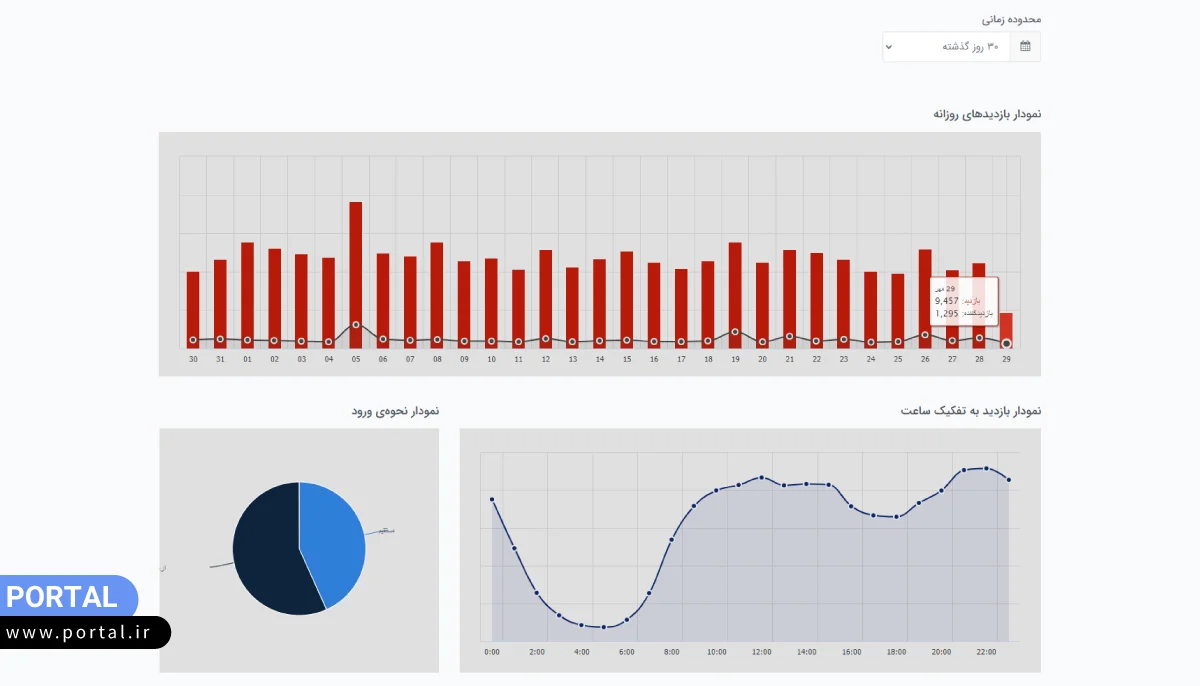This screenshot has height=686, width=1200.
Task: Click the hourly chart point at 22:00
Action: click(986, 468)
